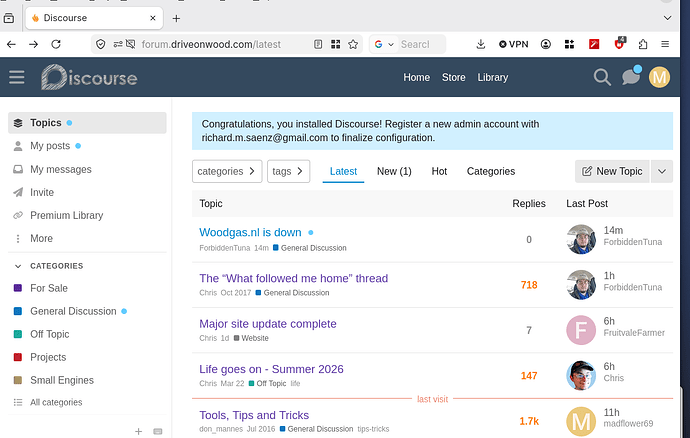
Task: Click the tracking protection shield icon
Action: 101,44
